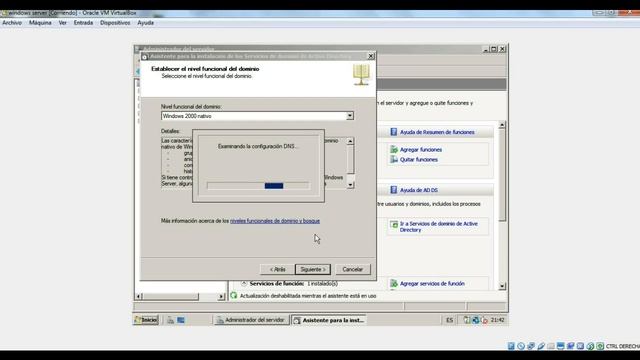Click the Inicio start button

(146, 320)
